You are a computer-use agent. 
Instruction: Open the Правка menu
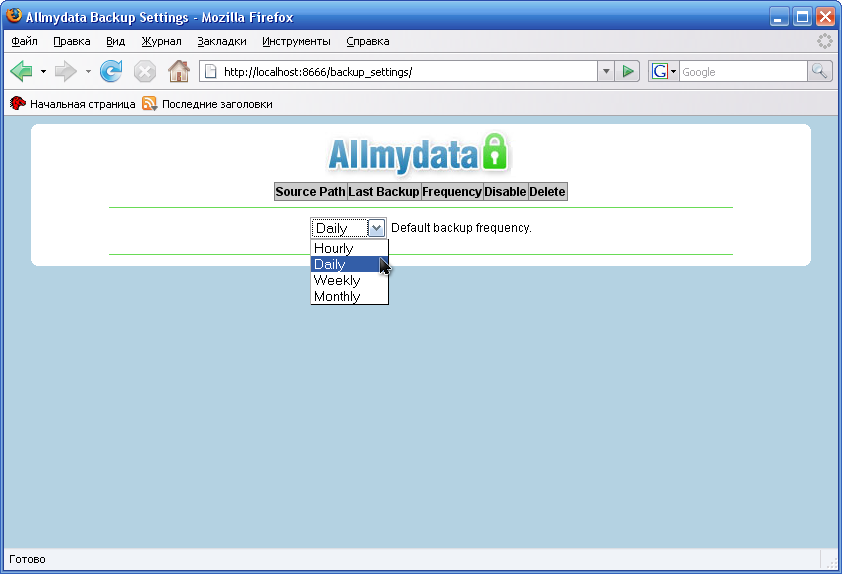click(x=72, y=41)
